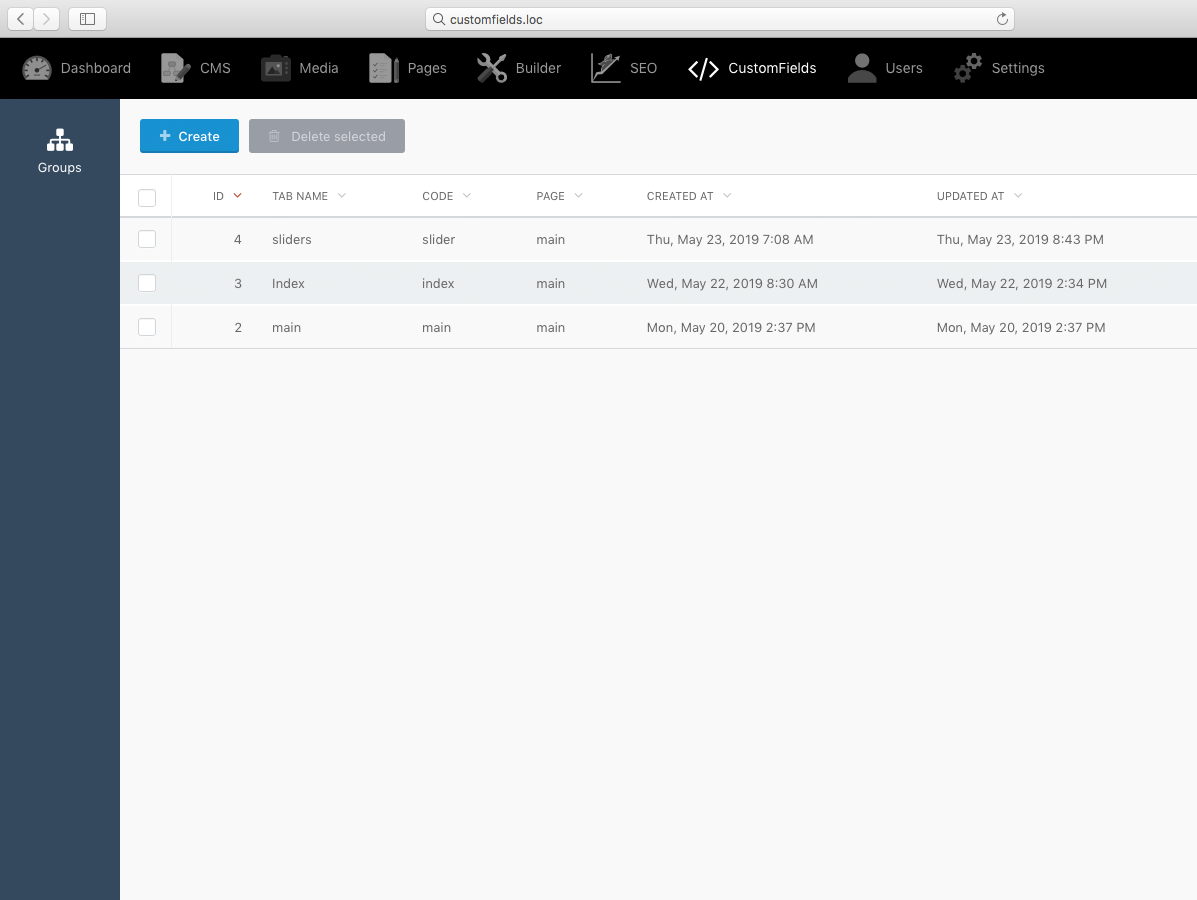Click the browser back arrow

tap(21, 19)
